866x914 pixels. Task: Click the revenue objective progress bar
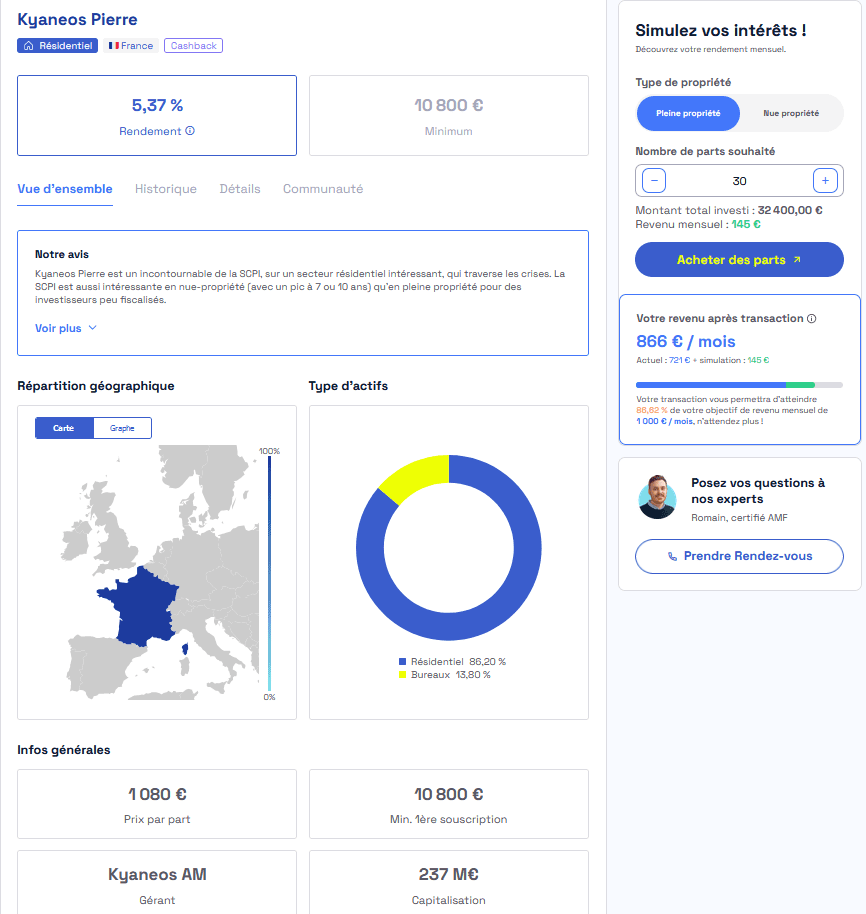tap(739, 385)
